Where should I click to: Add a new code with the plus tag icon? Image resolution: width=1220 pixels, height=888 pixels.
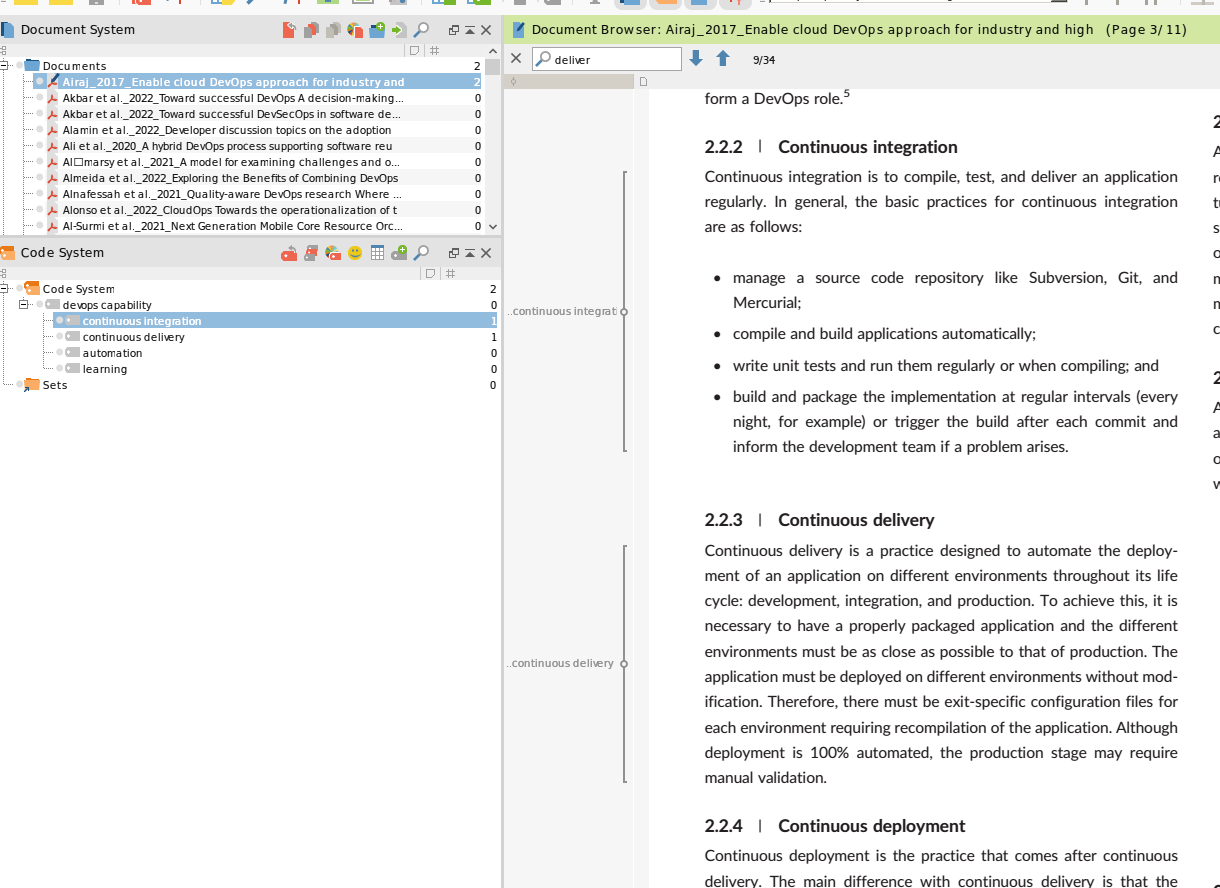pos(399,253)
